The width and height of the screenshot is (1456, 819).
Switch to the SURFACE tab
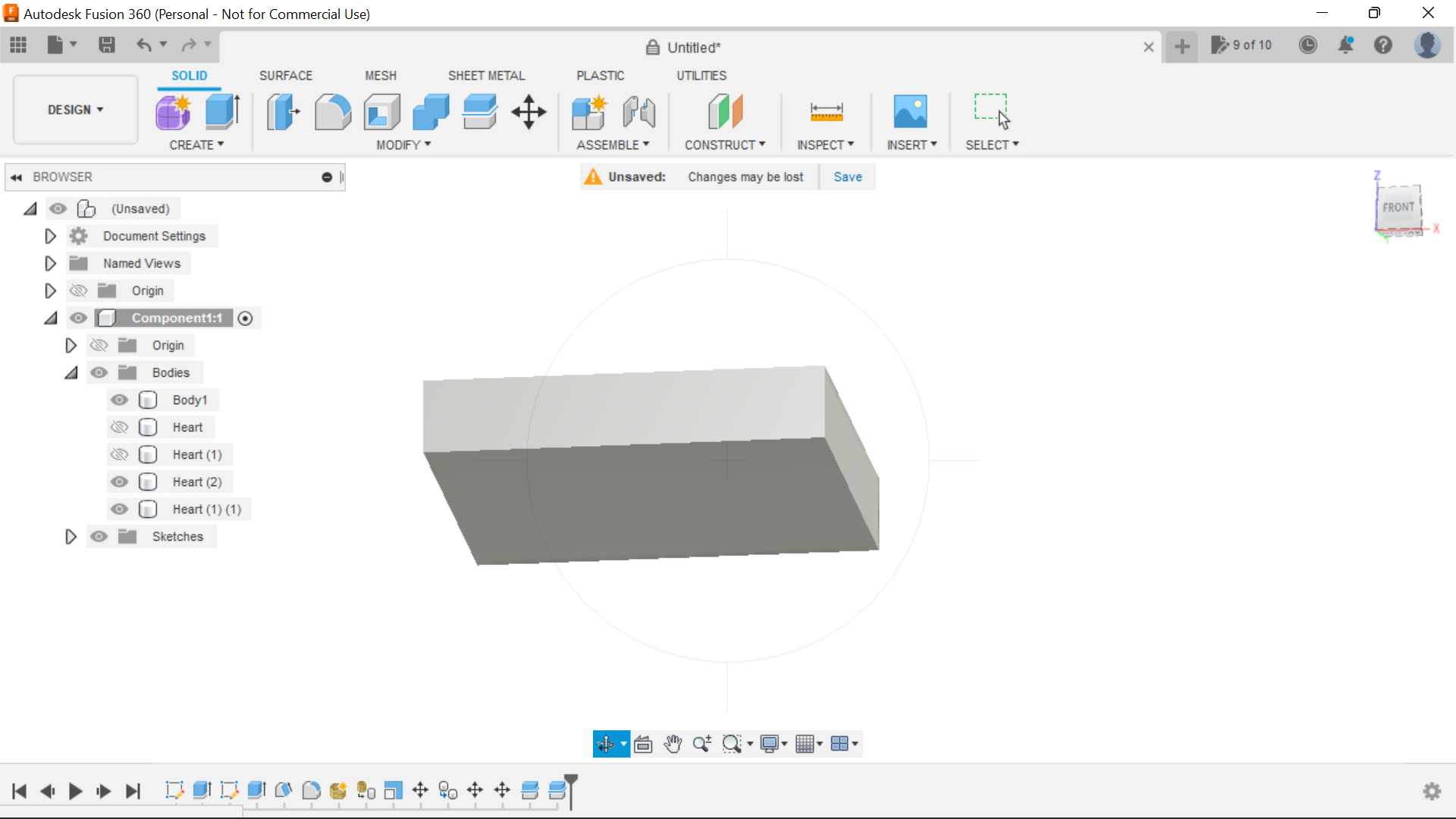tap(285, 75)
